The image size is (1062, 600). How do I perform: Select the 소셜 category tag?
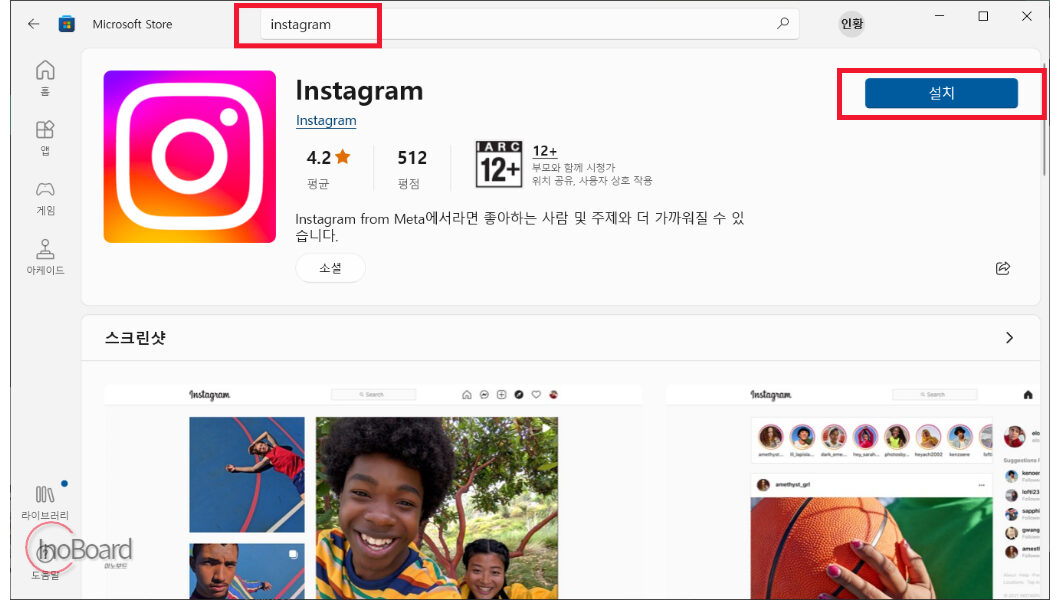click(x=331, y=268)
